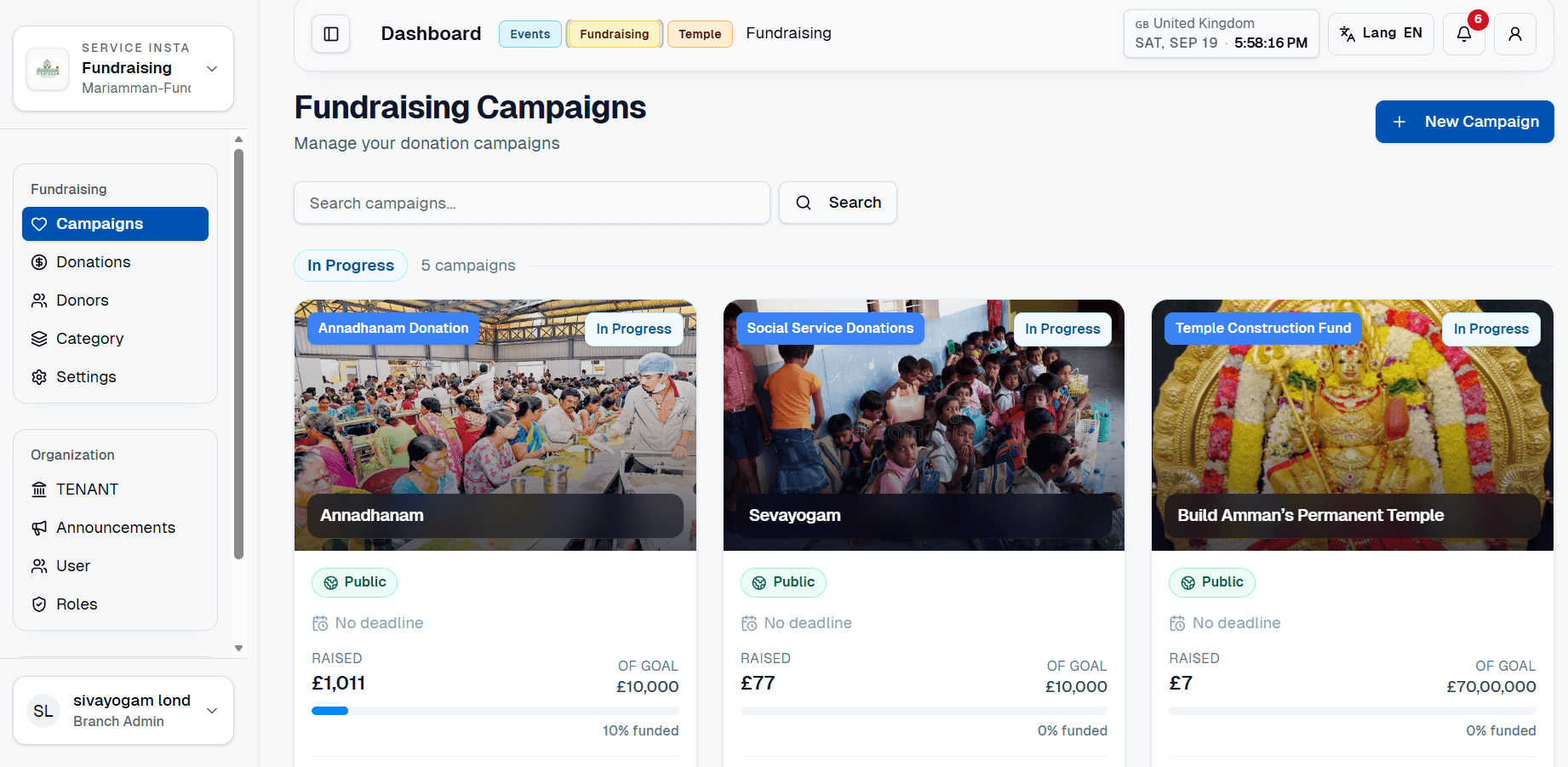The width and height of the screenshot is (1568, 767).
Task: Click the Service Insta temple logo
Action: (x=48, y=69)
